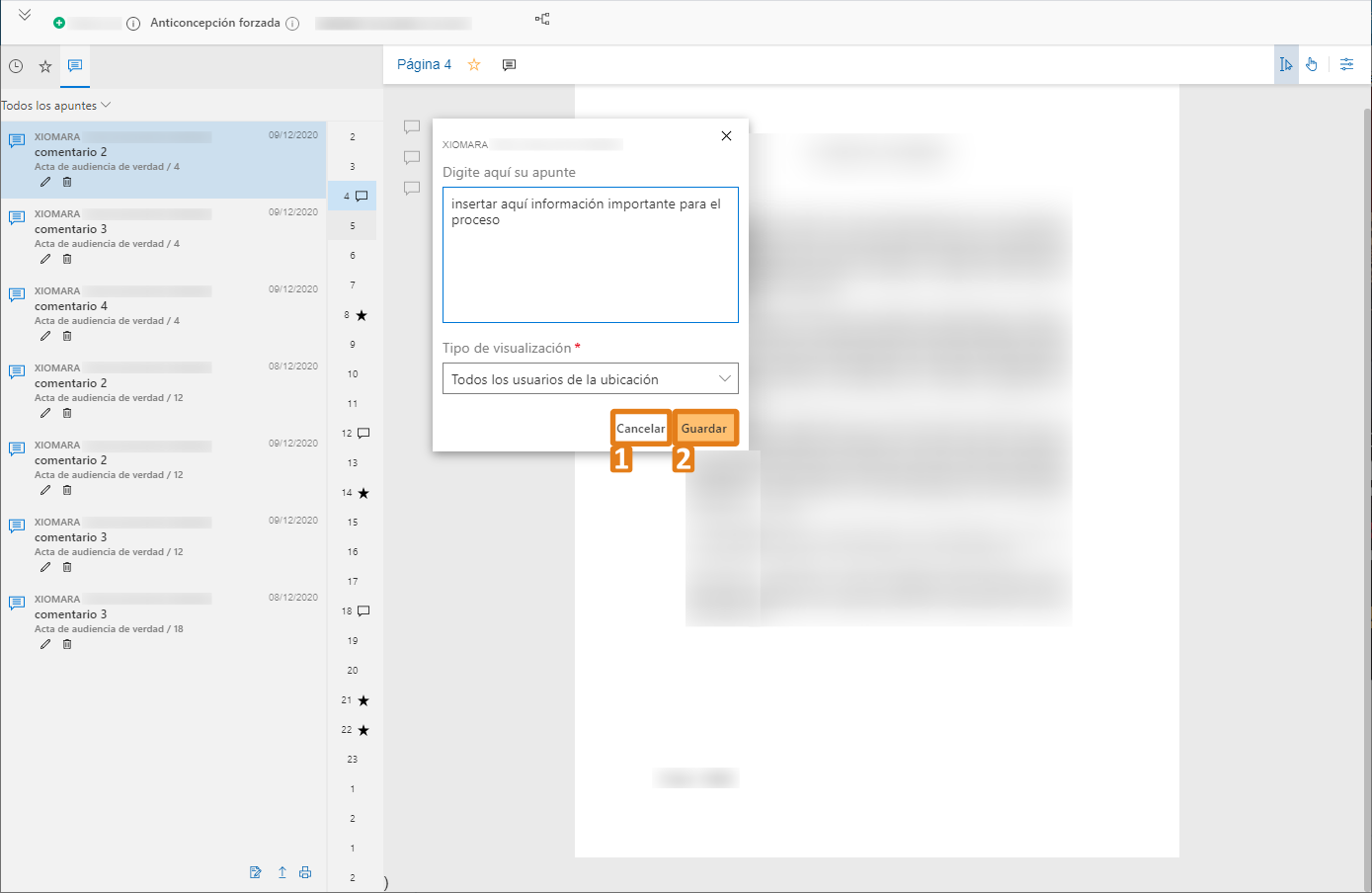Expand the Todos los apuntes filter

click(56, 106)
